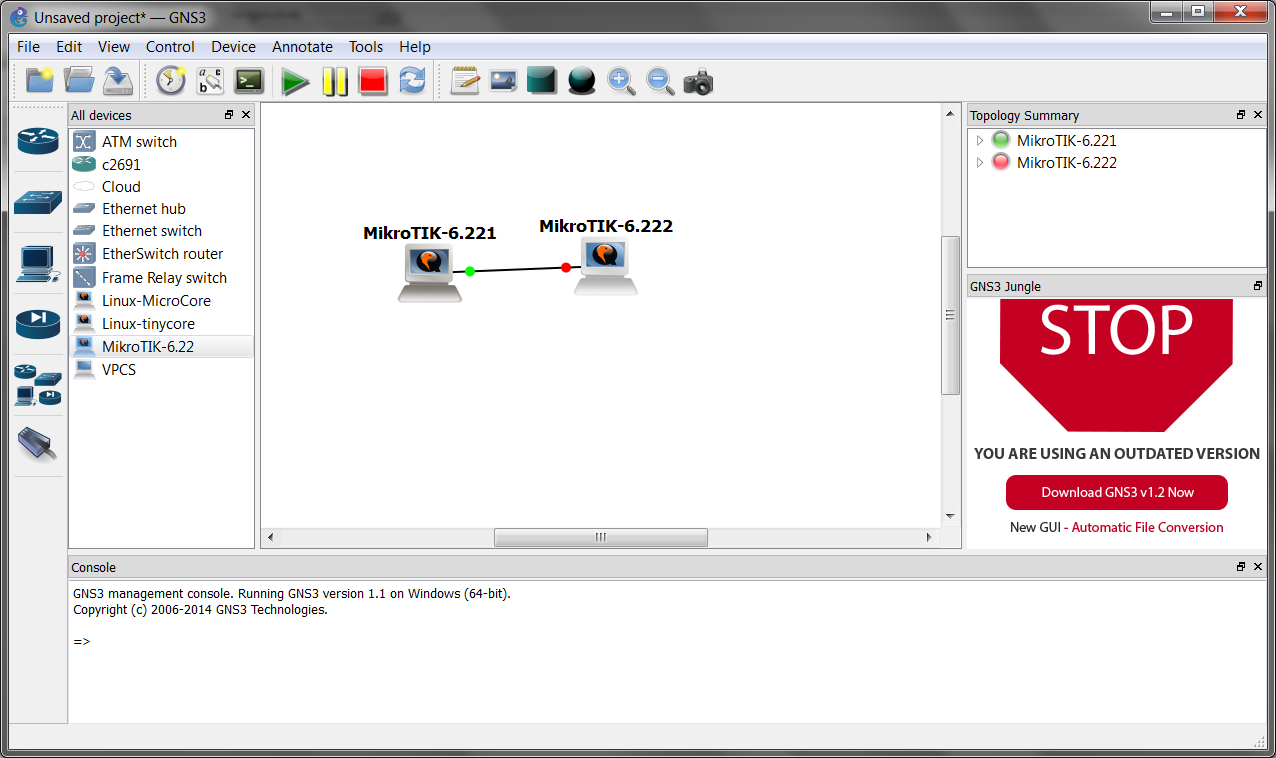Screen dimensions: 1276x758
Task: Open the View menu
Action: click(x=114, y=46)
